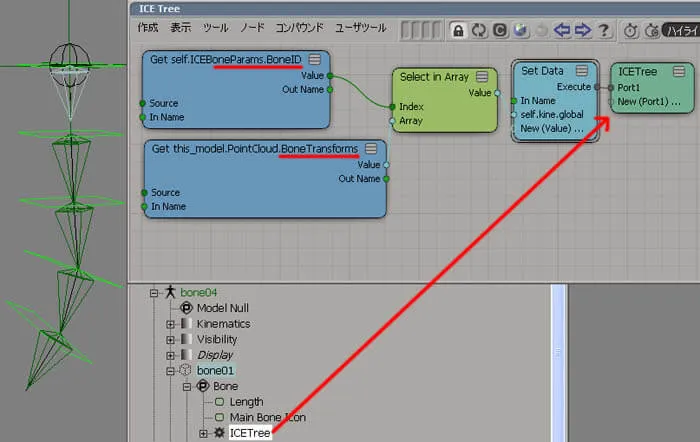The width and height of the screenshot is (700, 442).
Task: Open the コンパウンド menu
Action: (299, 28)
